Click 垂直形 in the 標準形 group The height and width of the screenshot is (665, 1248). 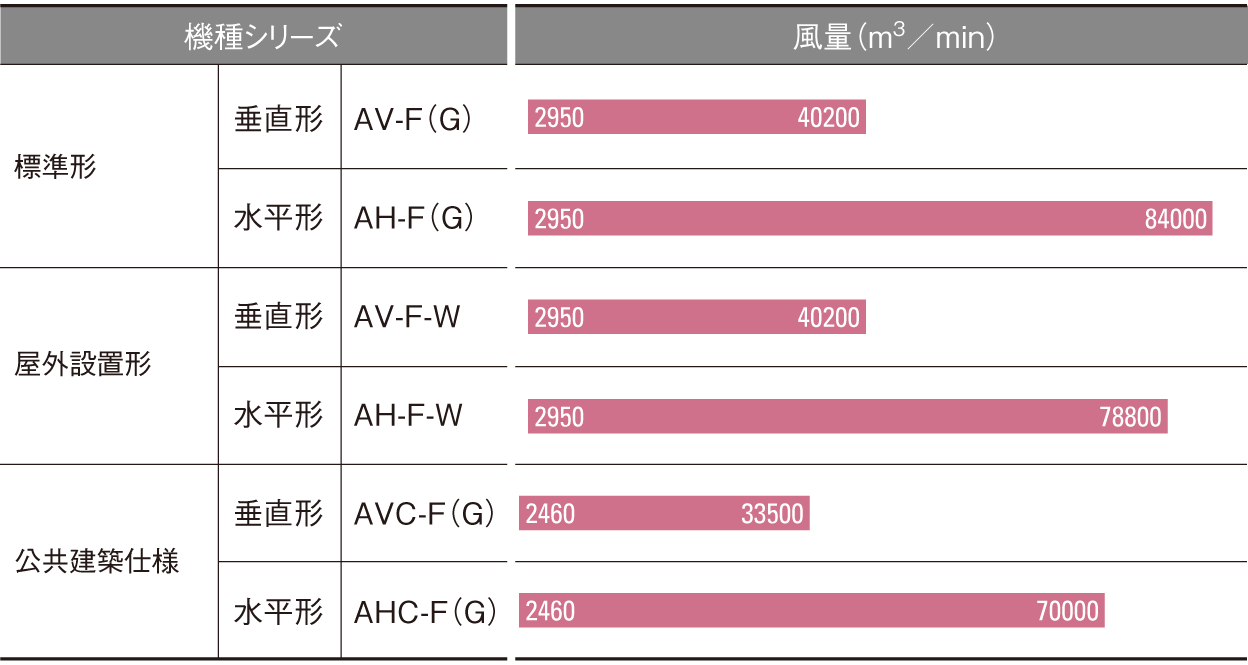point(279,119)
